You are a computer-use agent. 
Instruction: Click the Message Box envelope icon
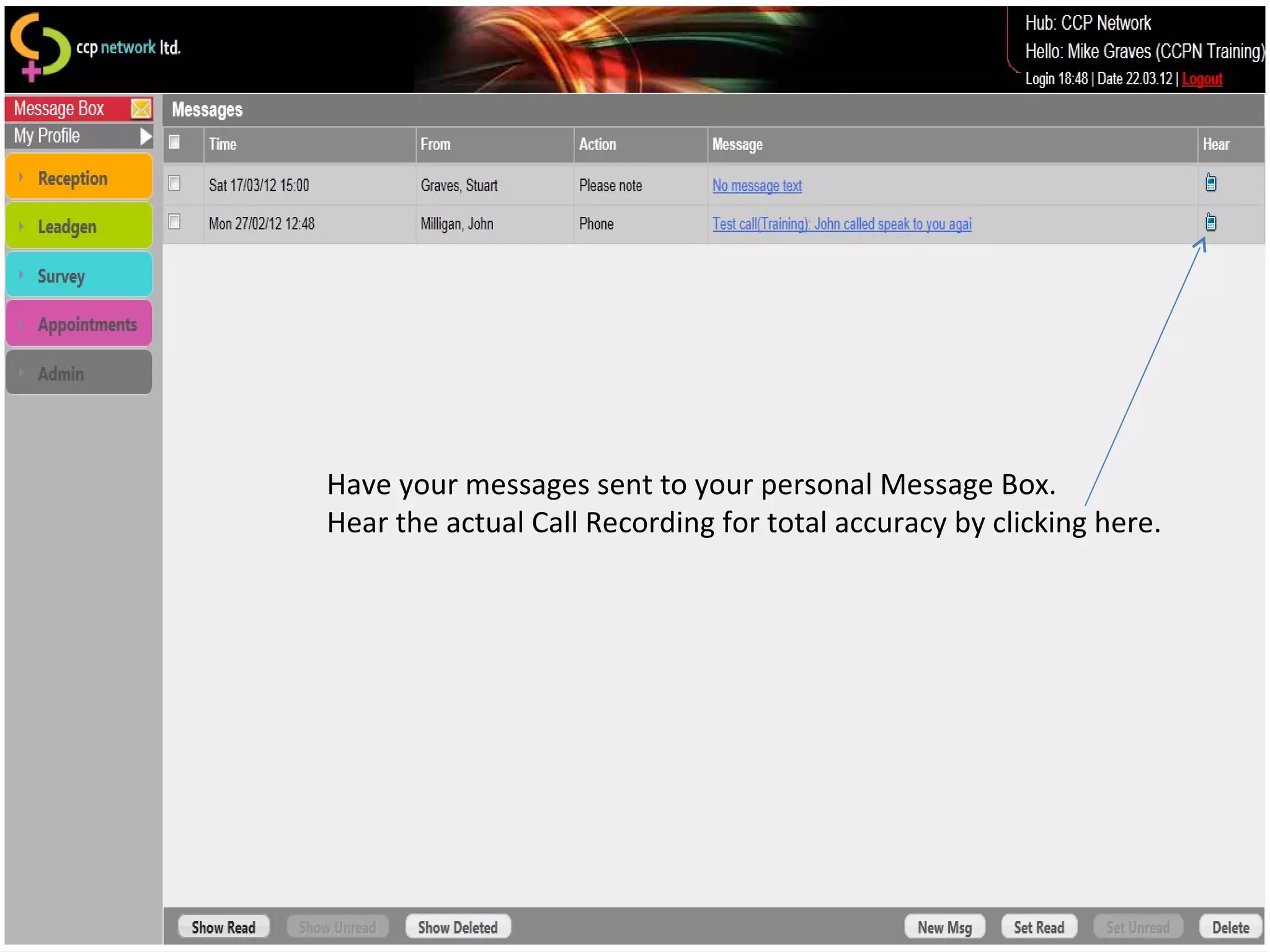(141, 108)
